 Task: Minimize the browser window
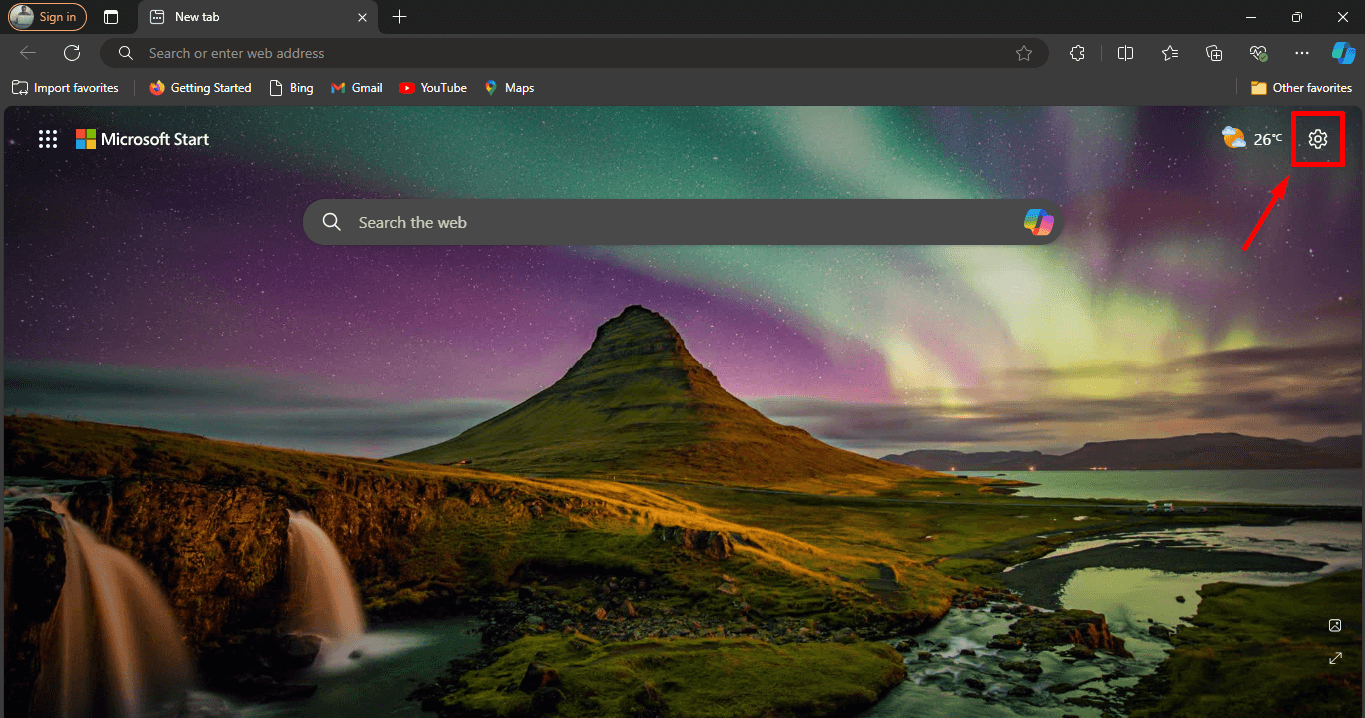1250,17
